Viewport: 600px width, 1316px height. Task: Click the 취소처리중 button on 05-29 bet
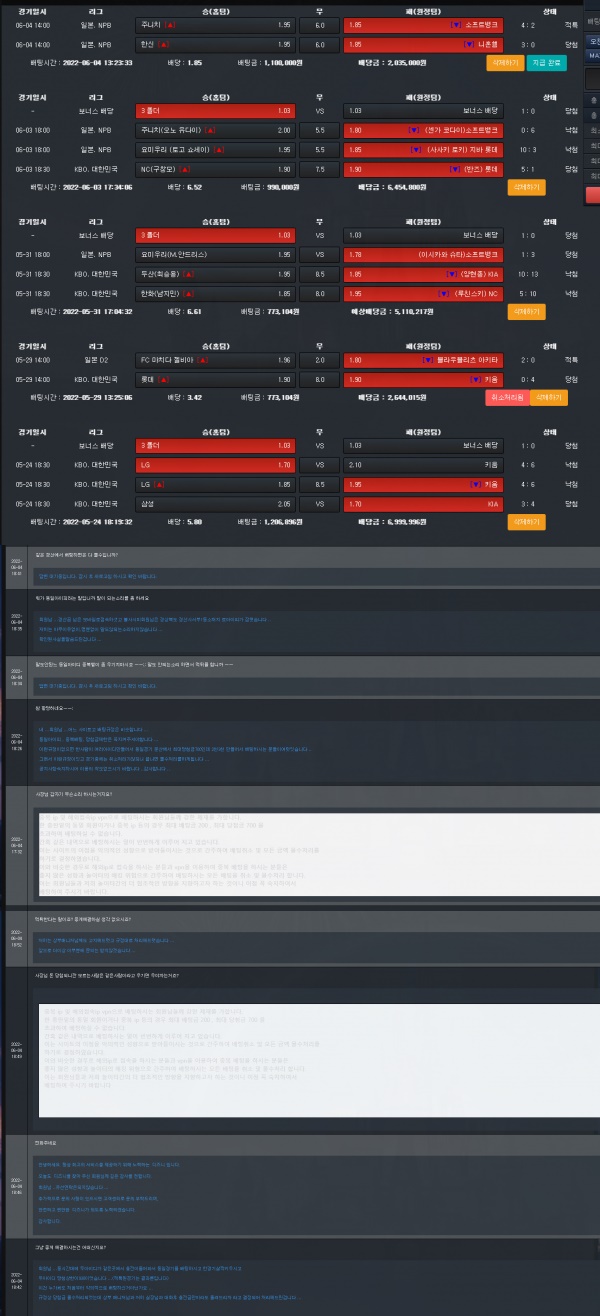pyautogui.click(x=506, y=398)
